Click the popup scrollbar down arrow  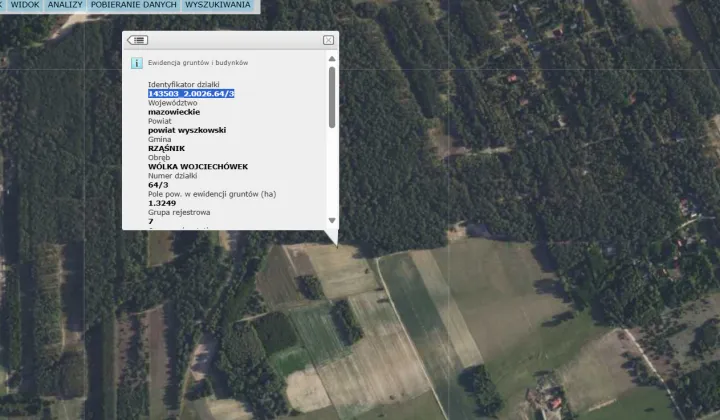coord(332,221)
